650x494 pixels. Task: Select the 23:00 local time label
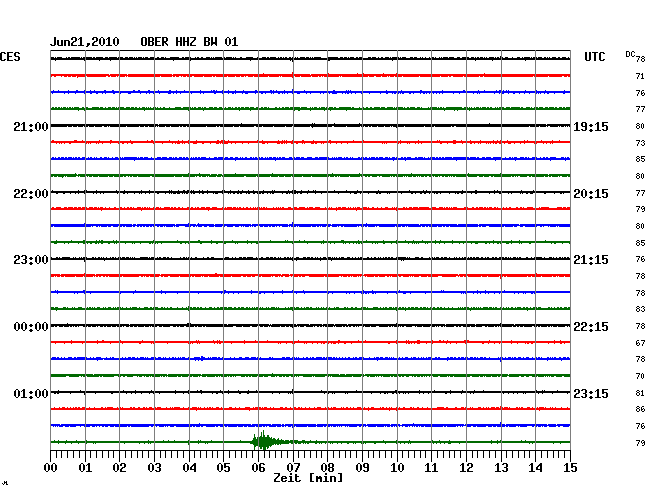31,260
